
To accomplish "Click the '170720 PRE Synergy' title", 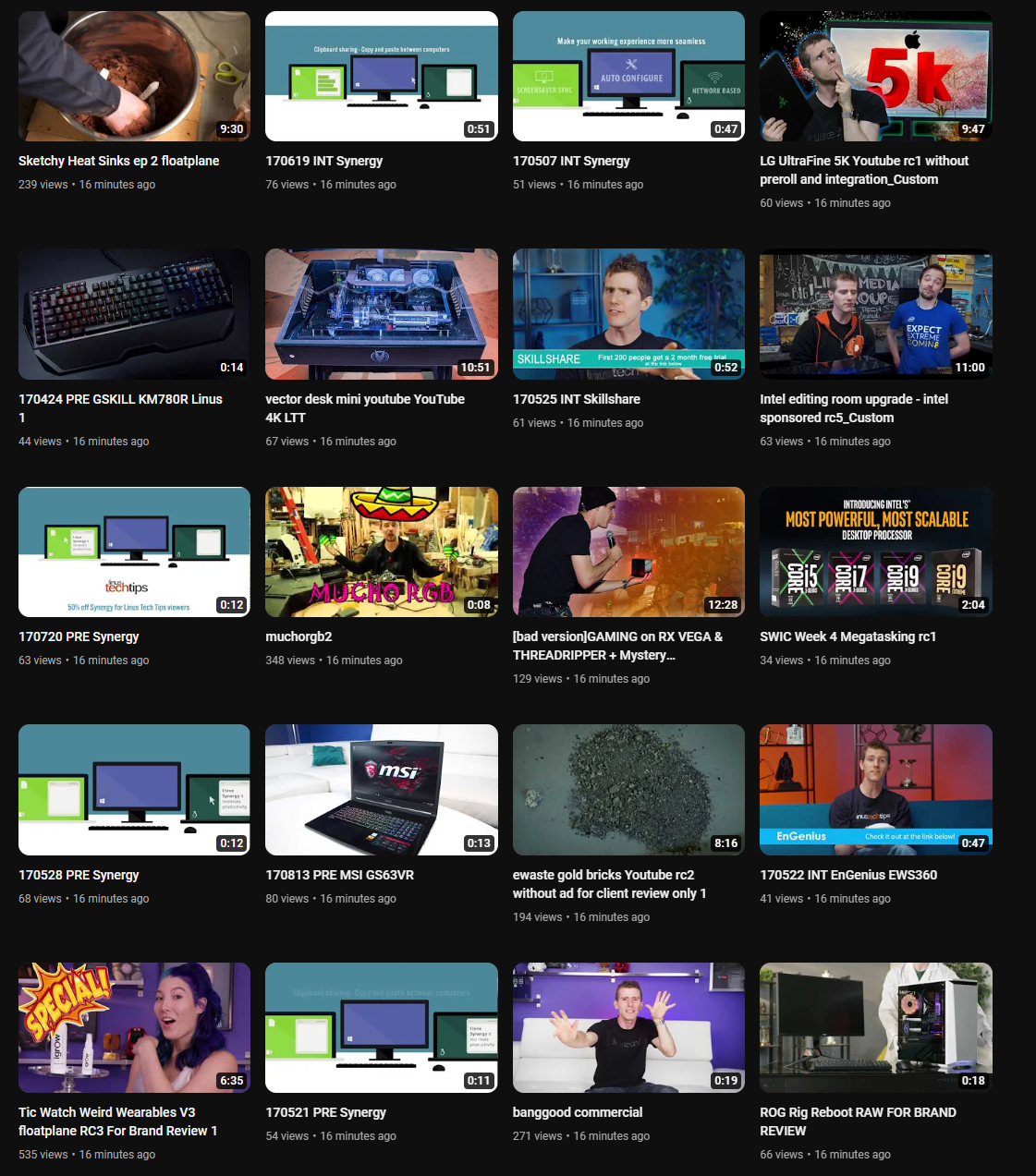I will 79,636.
